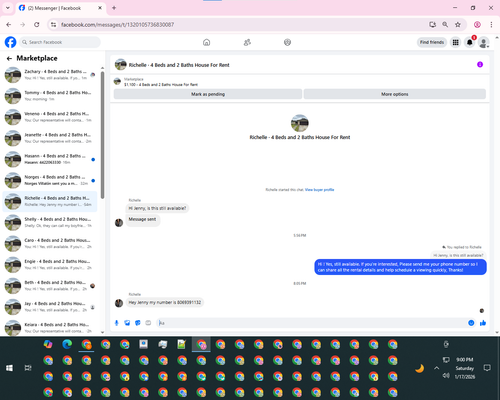Attach a photo file icon
This screenshot has width=500, height=400.
tap(127, 323)
